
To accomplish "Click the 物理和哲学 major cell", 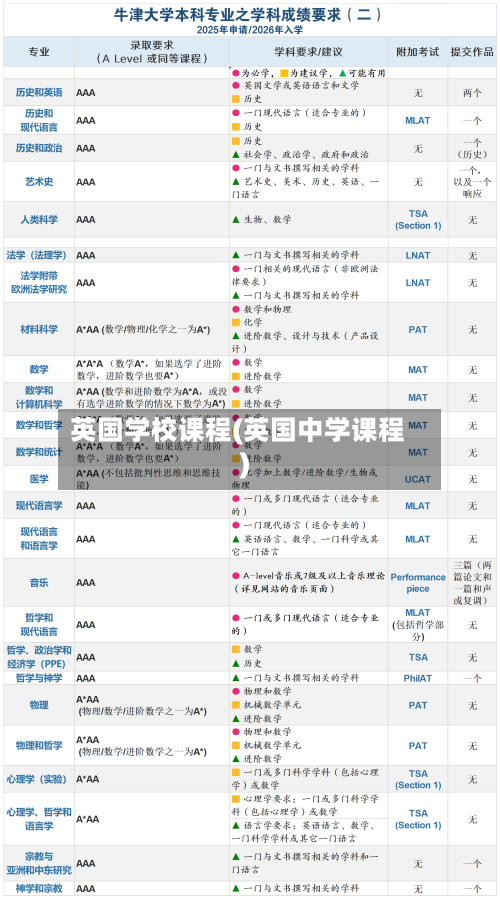I will (39, 745).
